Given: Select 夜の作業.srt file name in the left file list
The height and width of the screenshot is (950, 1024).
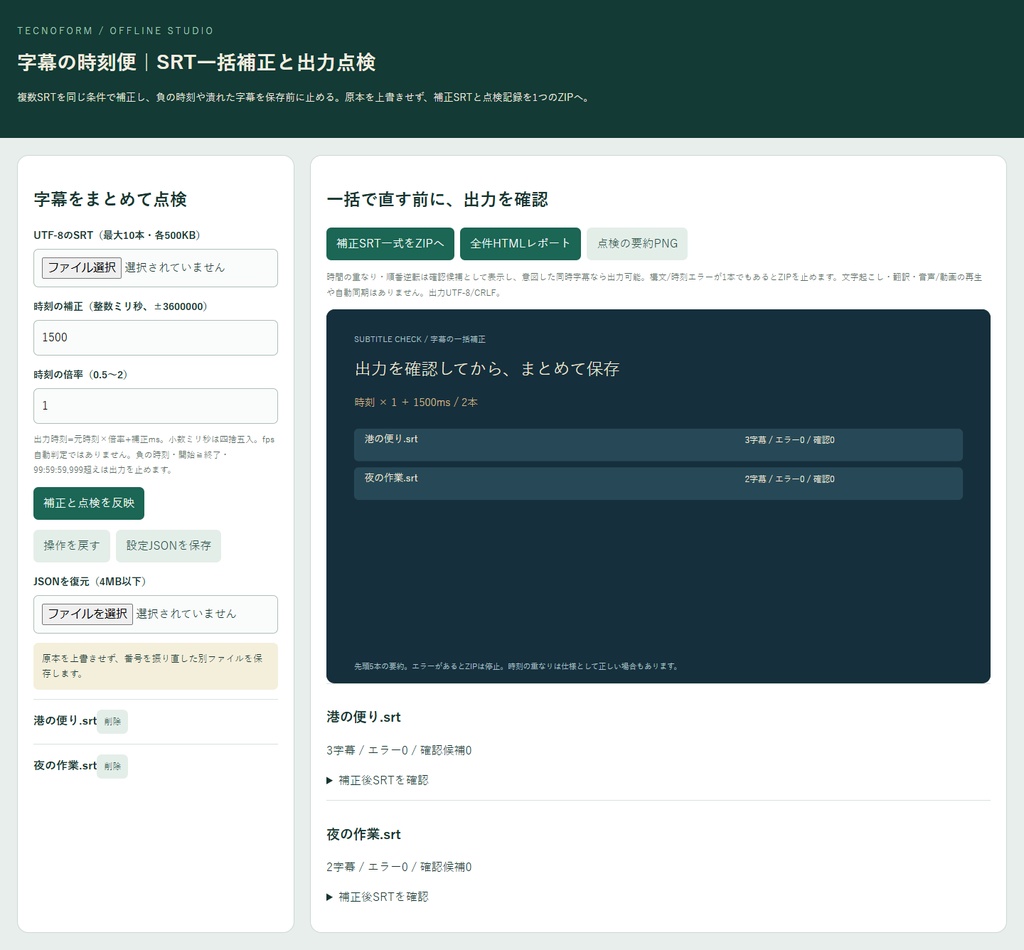Looking at the screenshot, I should (65, 766).
